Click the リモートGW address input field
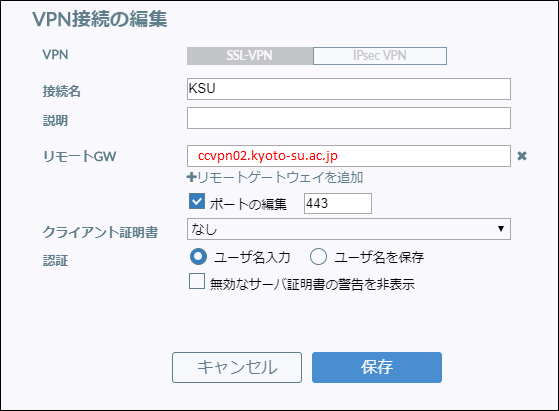This screenshot has height=411, width=559. [x=349, y=156]
